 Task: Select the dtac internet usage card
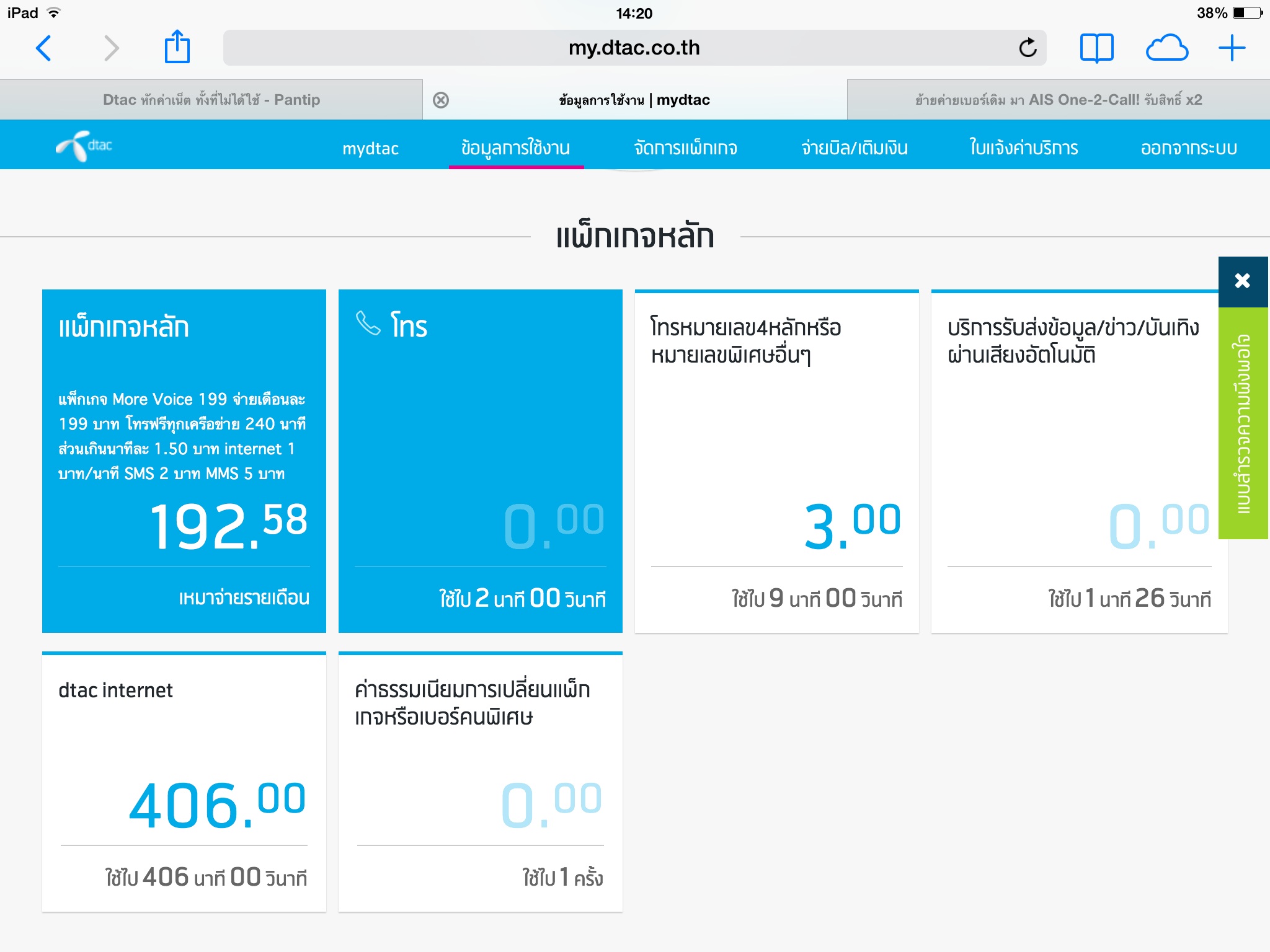coord(184,782)
